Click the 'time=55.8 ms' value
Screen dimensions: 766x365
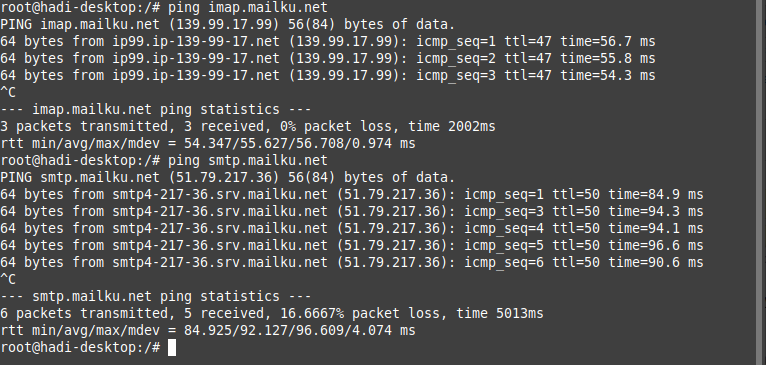pos(608,59)
